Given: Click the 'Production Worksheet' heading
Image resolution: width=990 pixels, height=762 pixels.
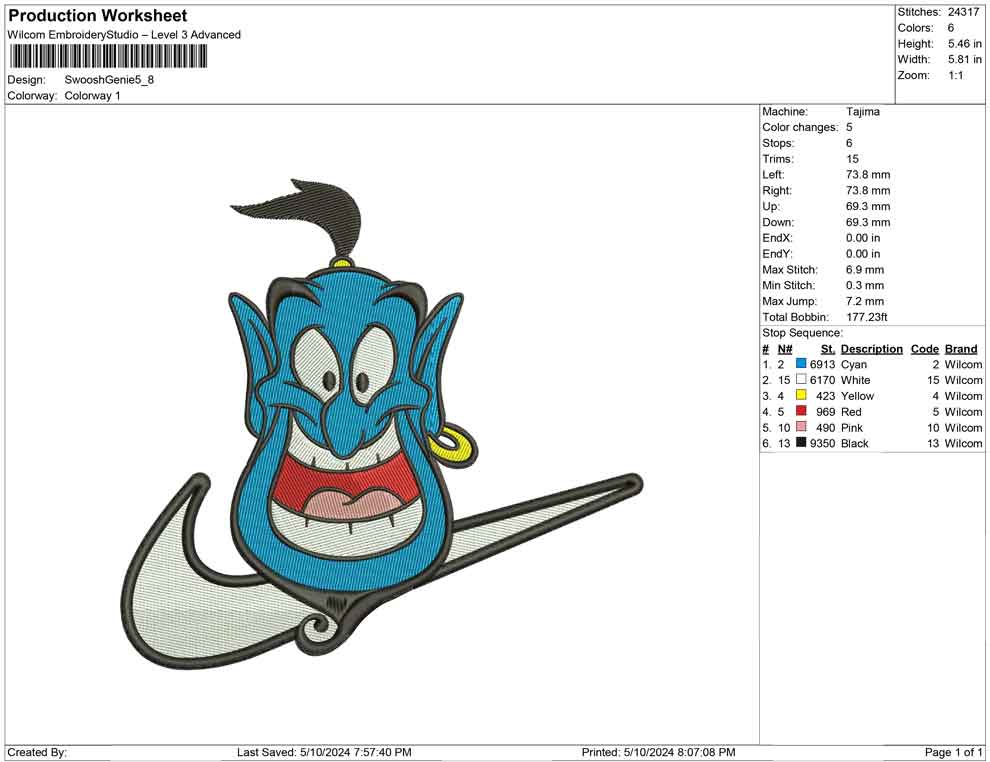Looking at the screenshot, I should tap(98, 16).
